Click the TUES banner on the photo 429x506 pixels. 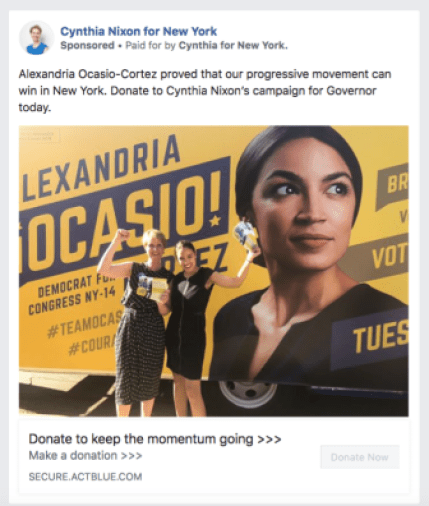[x=380, y=336]
